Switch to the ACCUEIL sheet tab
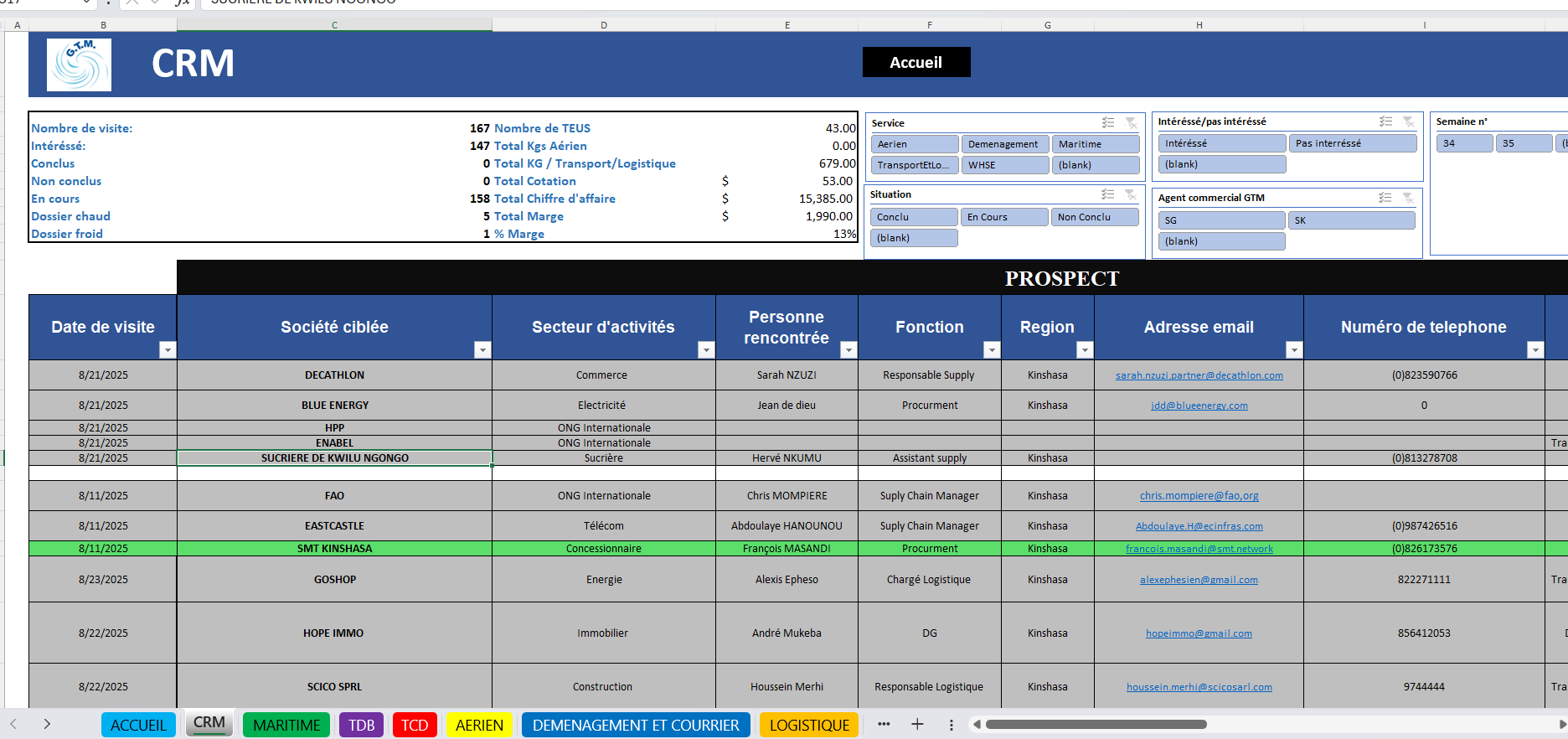 pos(138,725)
